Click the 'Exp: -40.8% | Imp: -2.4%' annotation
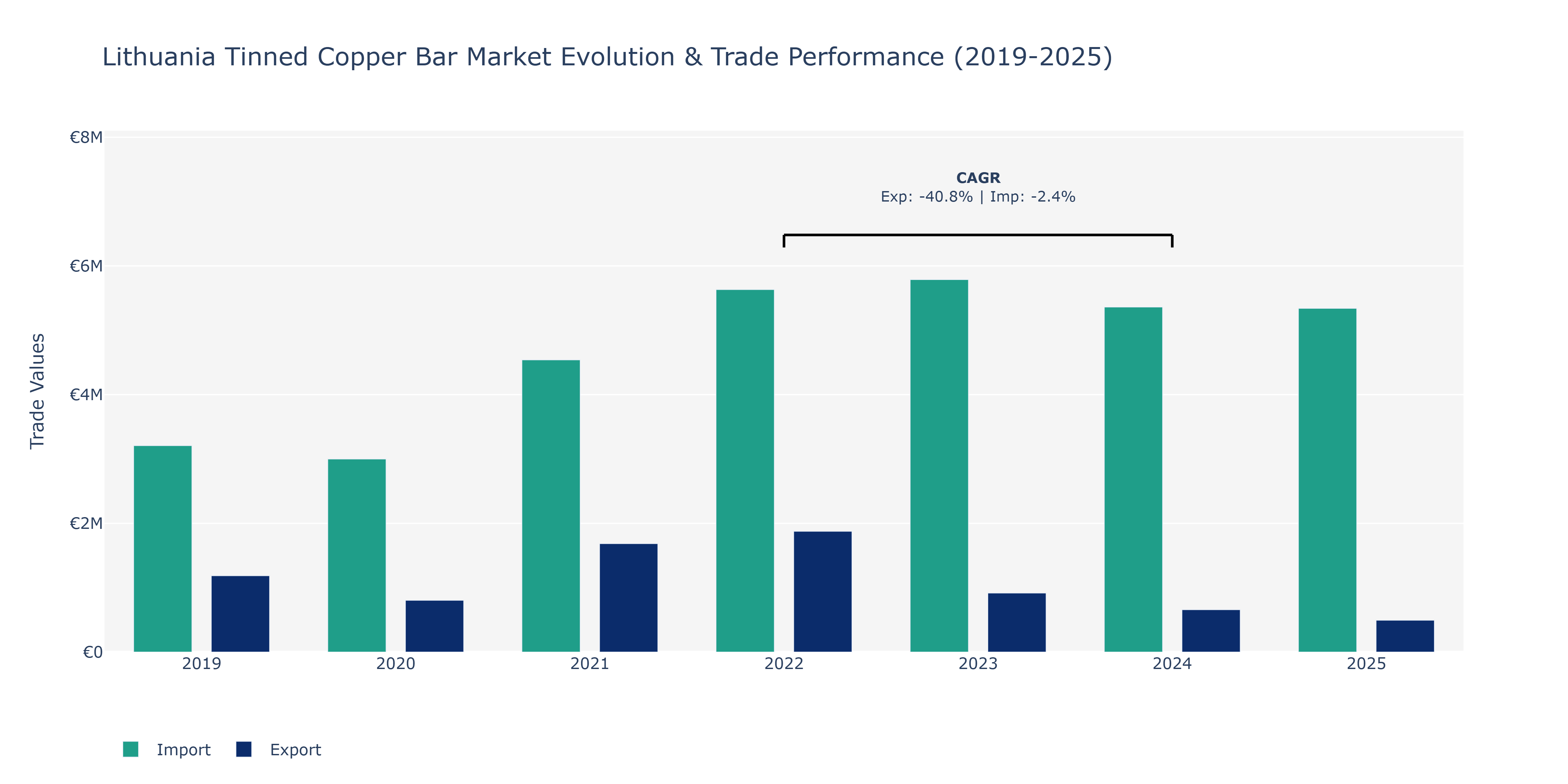Image resolution: width=1568 pixels, height=784 pixels. pyautogui.click(x=978, y=197)
